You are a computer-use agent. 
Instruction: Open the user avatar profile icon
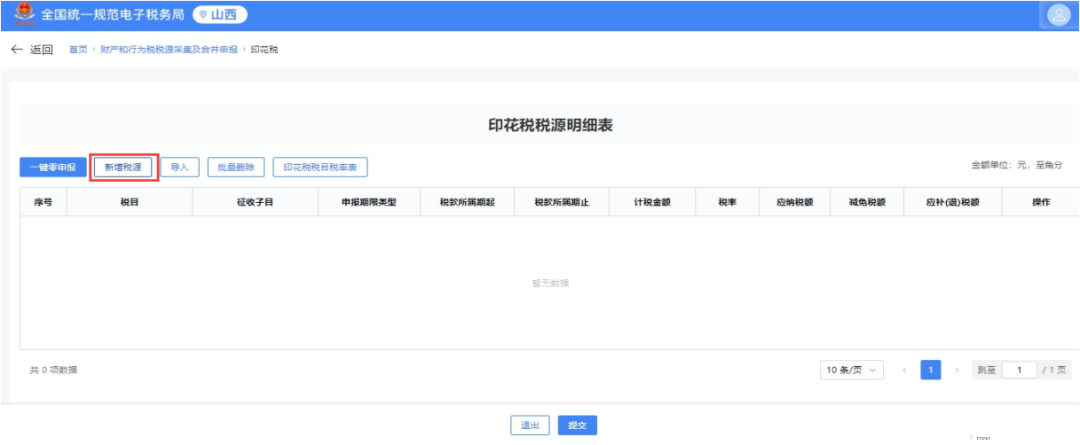click(1058, 15)
